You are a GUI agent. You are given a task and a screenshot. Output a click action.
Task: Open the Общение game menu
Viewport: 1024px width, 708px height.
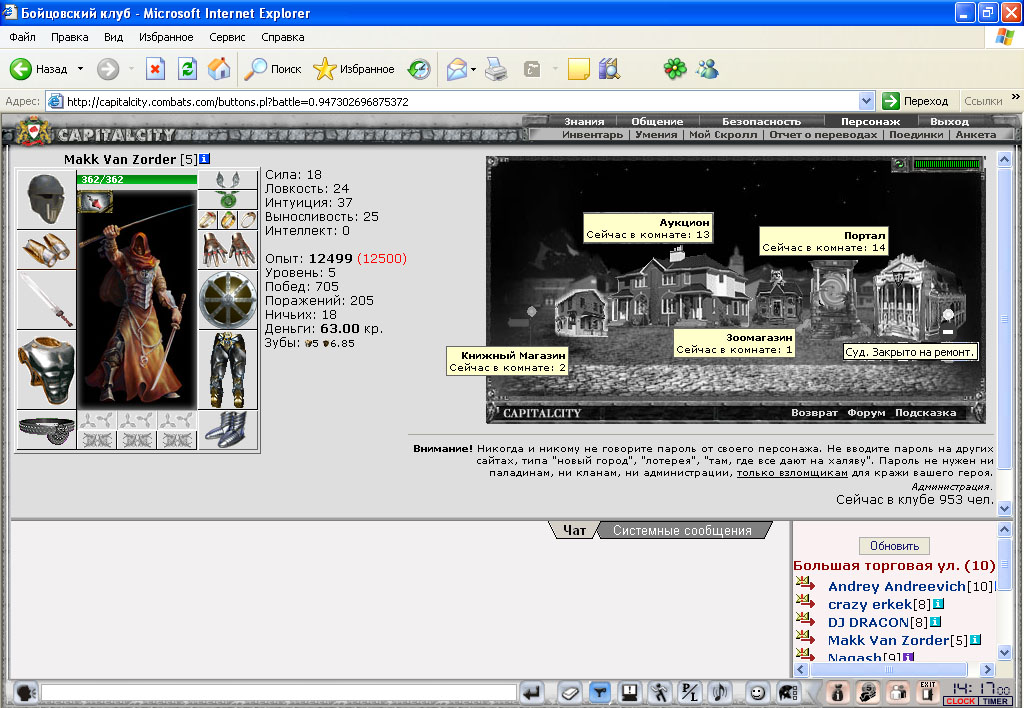[x=657, y=121]
